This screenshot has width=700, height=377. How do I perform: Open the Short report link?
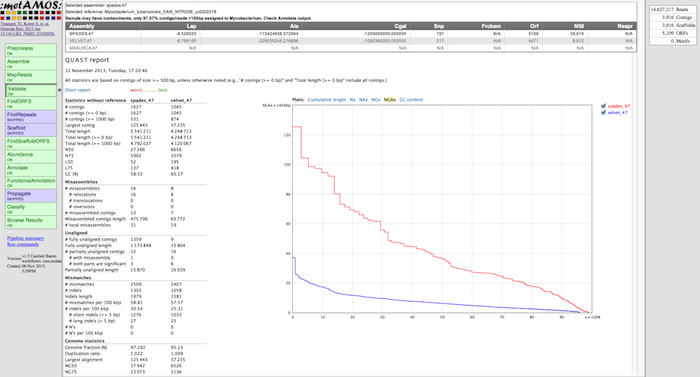[x=78, y=90]
